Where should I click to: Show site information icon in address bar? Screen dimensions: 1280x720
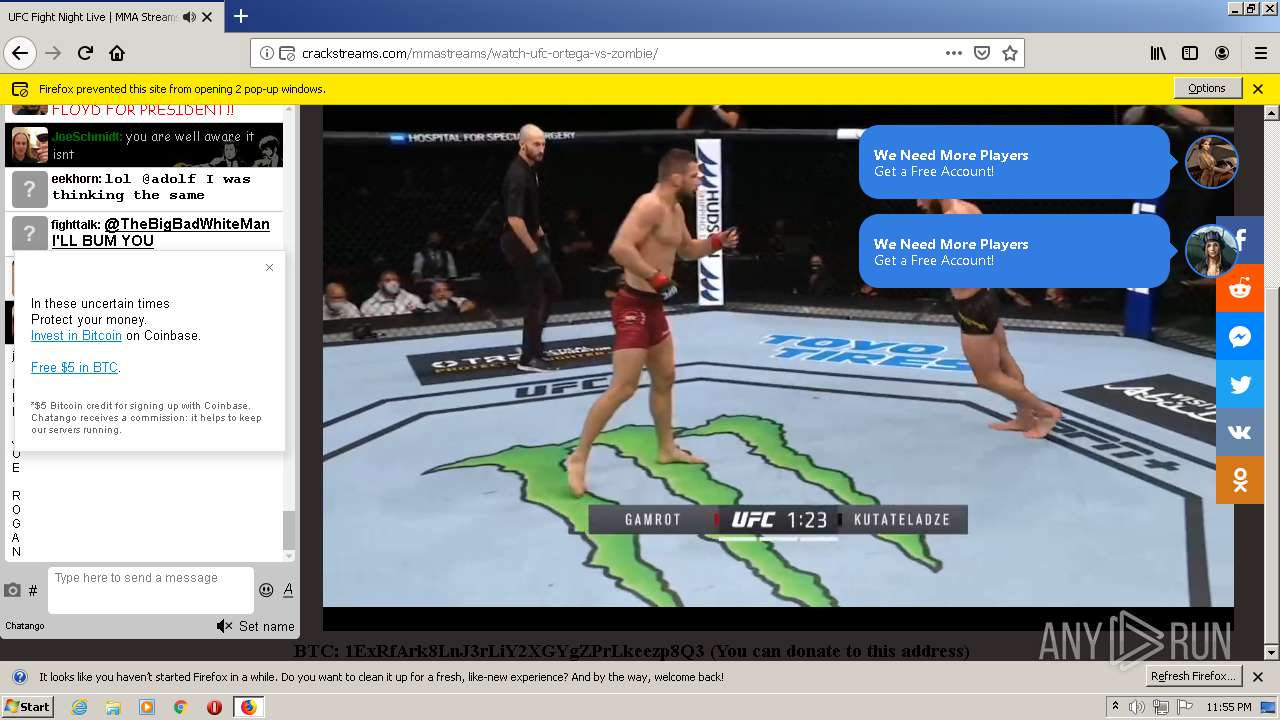point(267,53)
